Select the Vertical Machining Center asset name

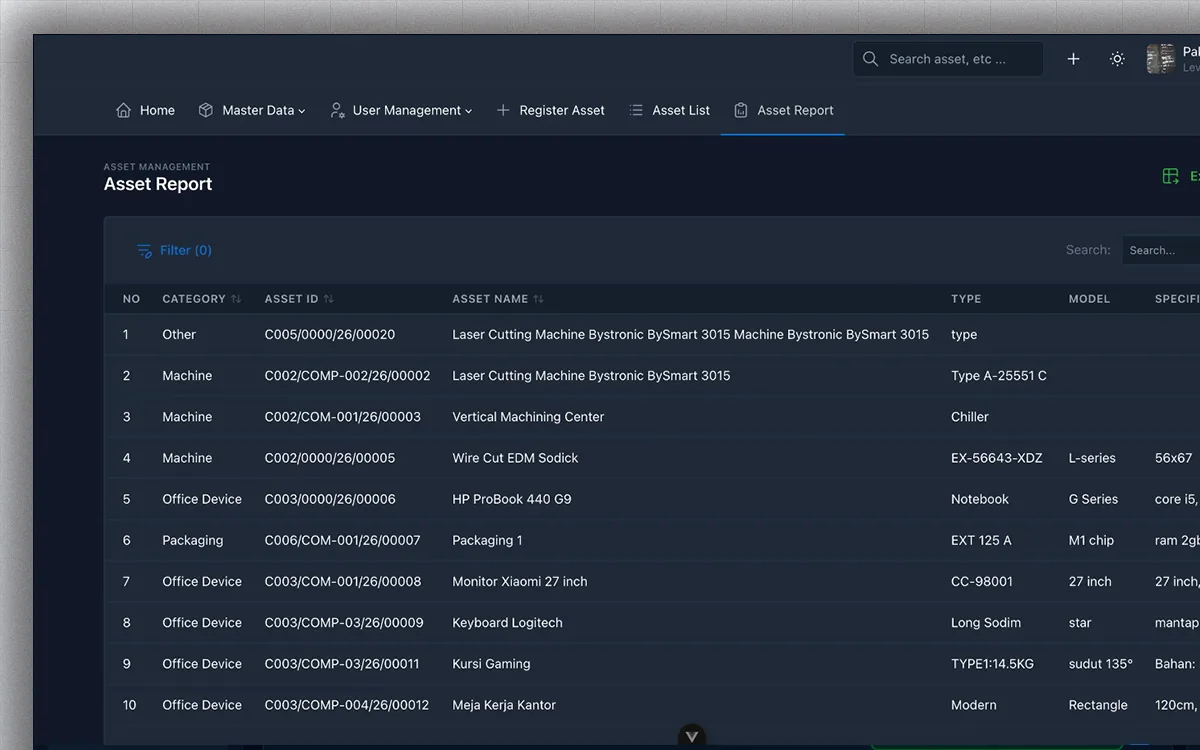[x=528, y=417]
